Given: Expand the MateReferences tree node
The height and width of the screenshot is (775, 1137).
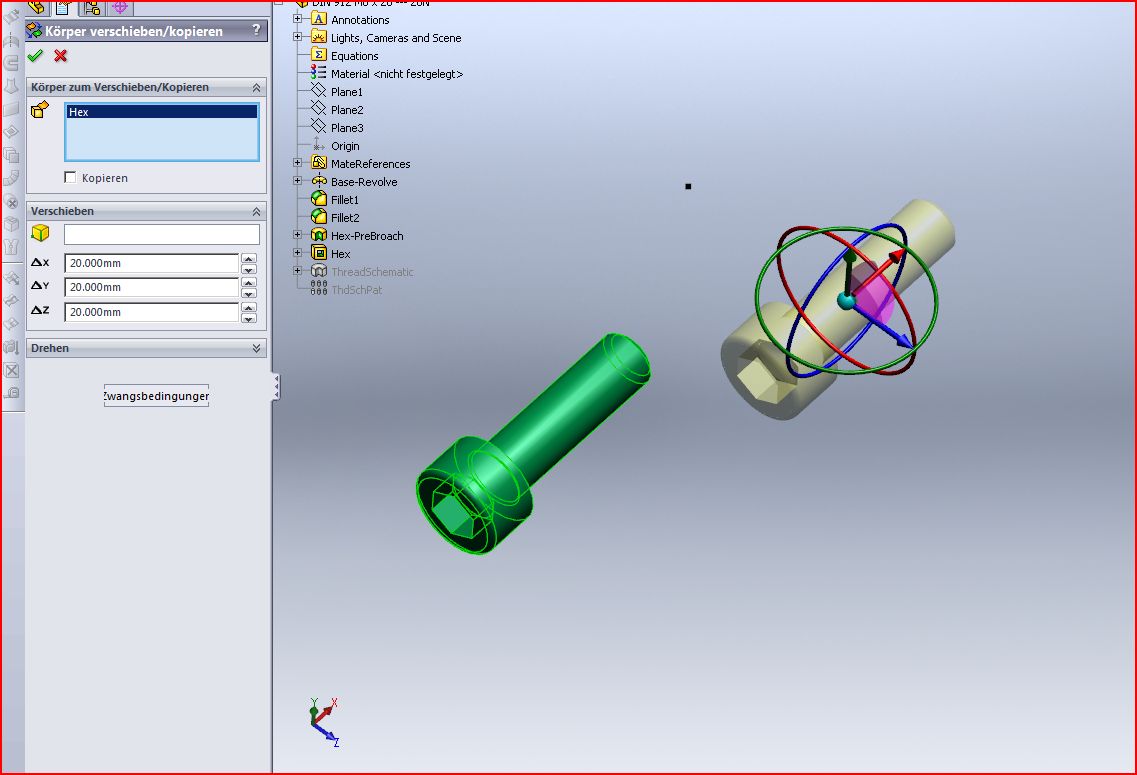Looking at the screenshot, I should click(x=297, y=162).
